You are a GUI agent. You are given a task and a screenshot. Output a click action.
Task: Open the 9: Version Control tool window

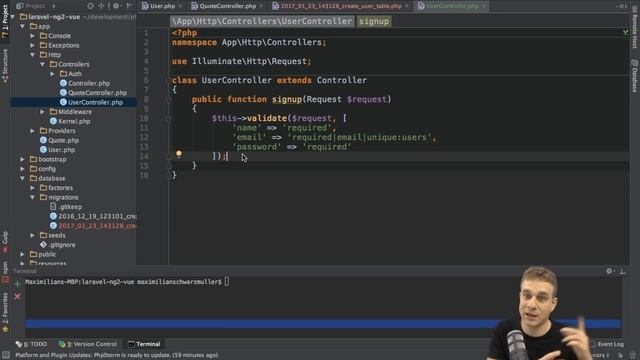tap(88, 344)
